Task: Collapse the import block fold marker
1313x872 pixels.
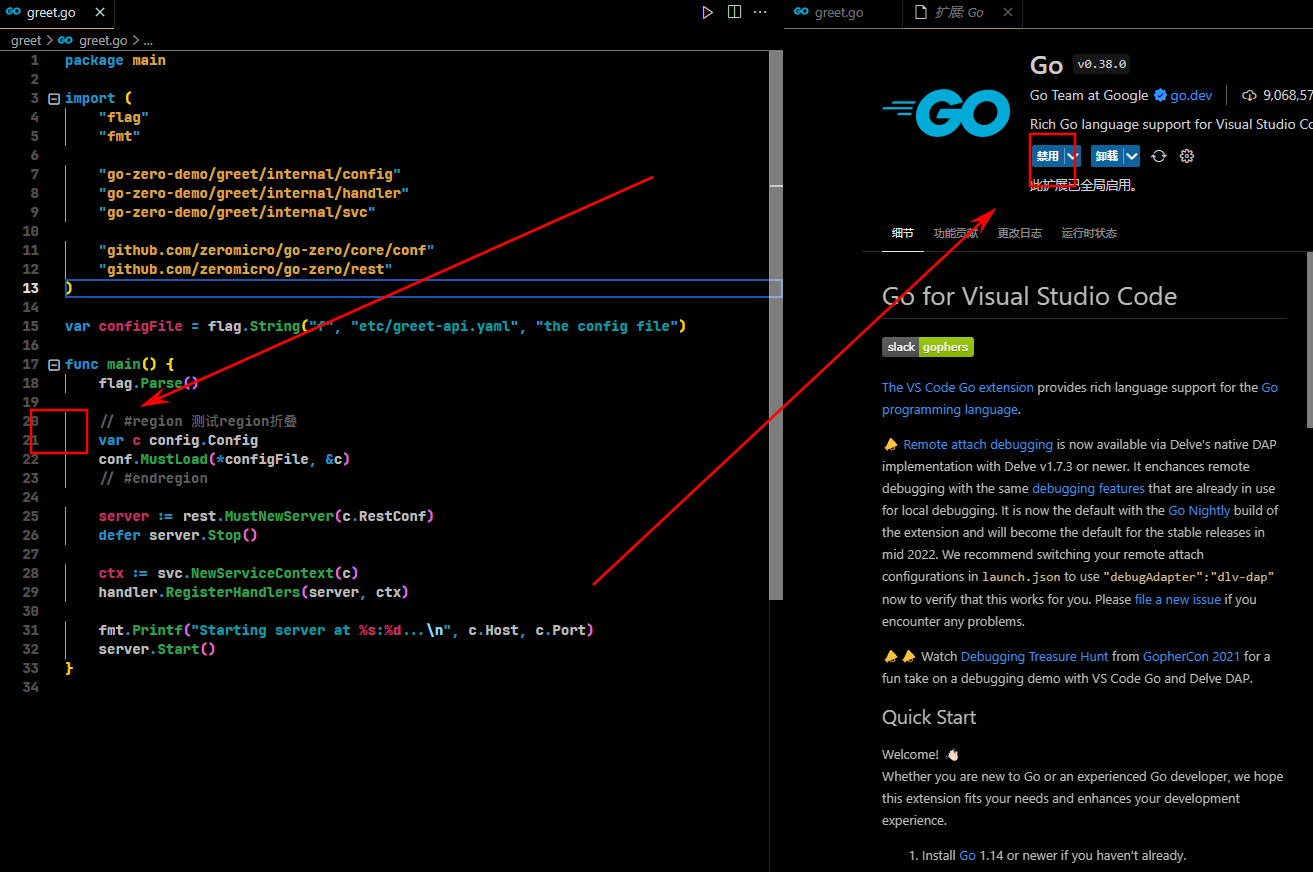Action: click(53, 97)
